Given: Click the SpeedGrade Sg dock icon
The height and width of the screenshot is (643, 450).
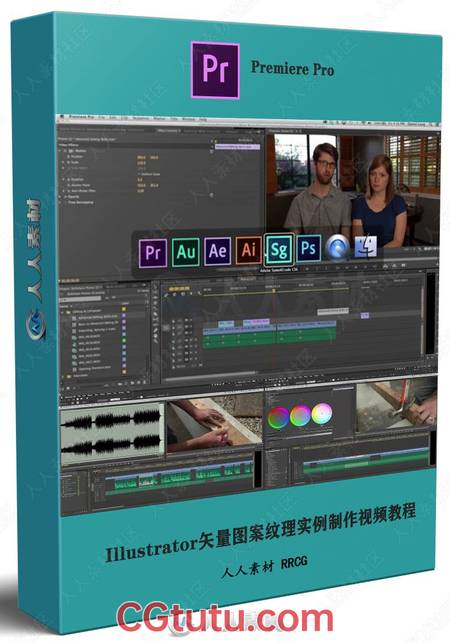Looking at the screenshot, I should (x=279, y=249).
